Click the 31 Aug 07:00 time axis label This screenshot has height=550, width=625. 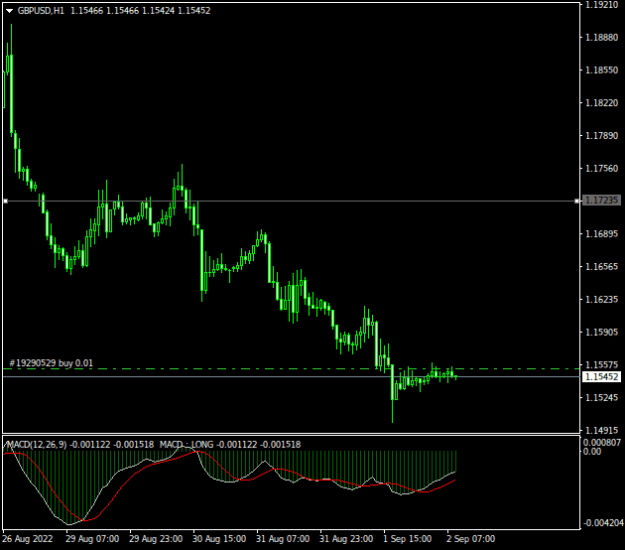coord(283,539)
